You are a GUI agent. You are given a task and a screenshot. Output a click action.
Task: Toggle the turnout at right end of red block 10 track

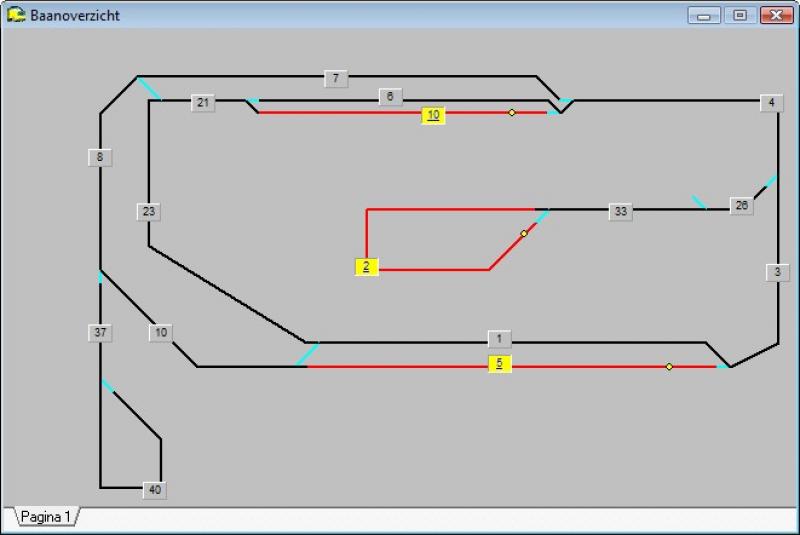tap(554, 113)
